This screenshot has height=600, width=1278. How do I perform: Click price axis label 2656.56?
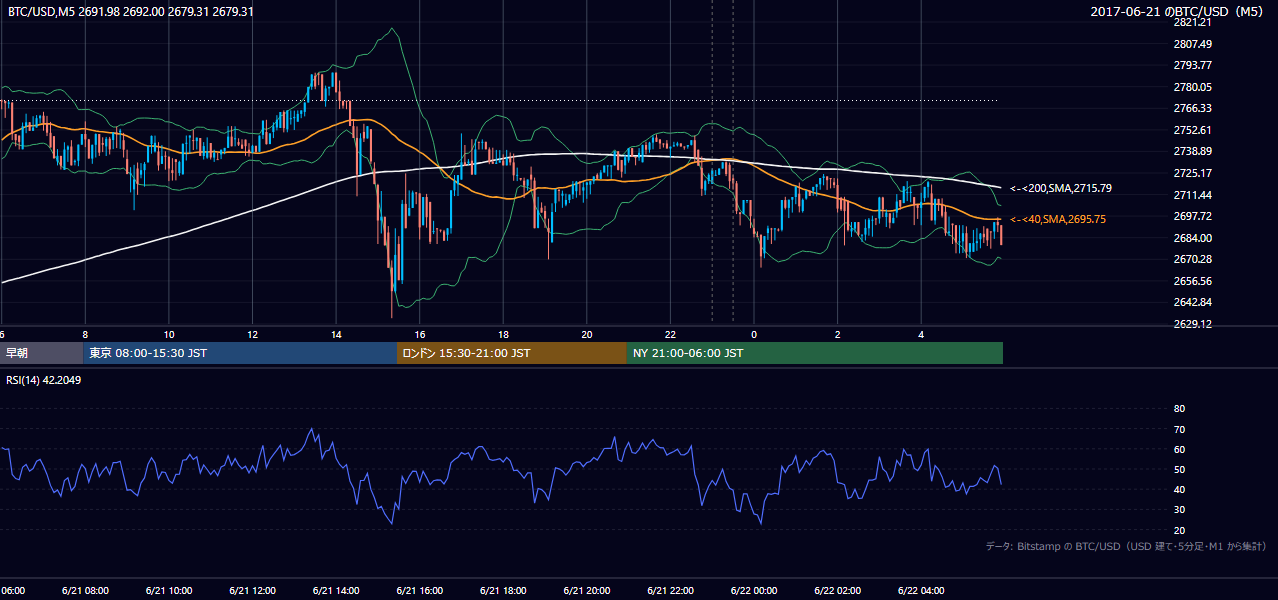click(x=1193, y=281)
